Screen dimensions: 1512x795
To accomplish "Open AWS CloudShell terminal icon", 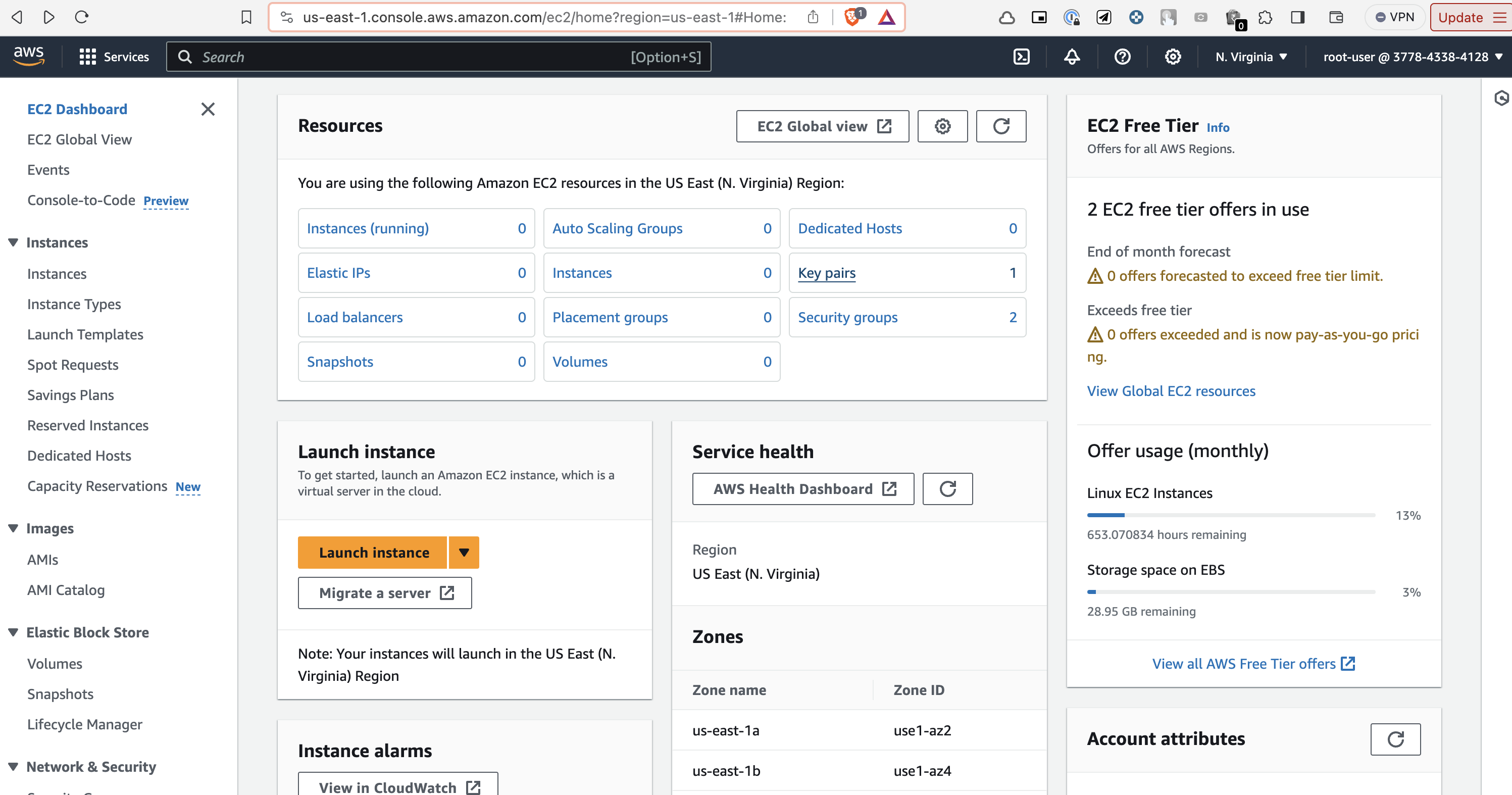I will click(x=1021, y=57).
